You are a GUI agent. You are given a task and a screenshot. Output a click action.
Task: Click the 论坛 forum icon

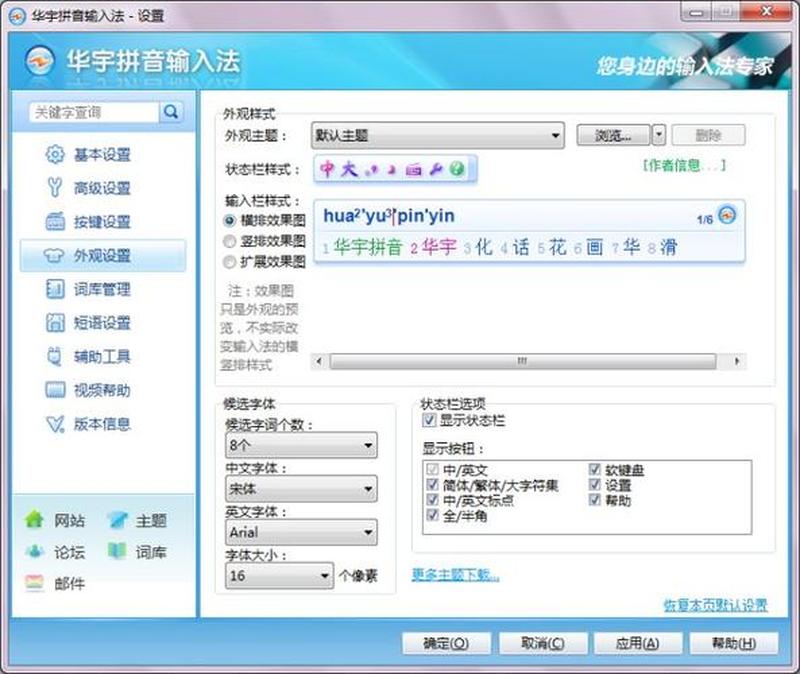coord(35,551)
